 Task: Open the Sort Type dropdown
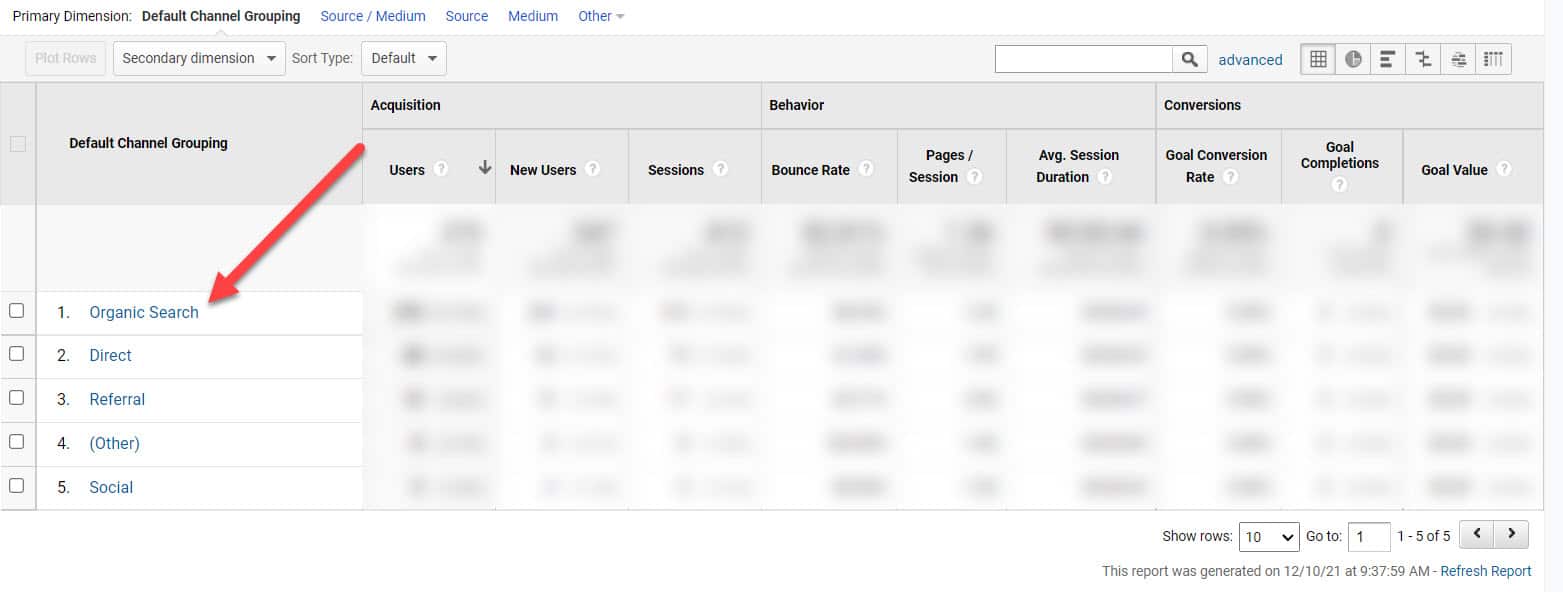403,58
